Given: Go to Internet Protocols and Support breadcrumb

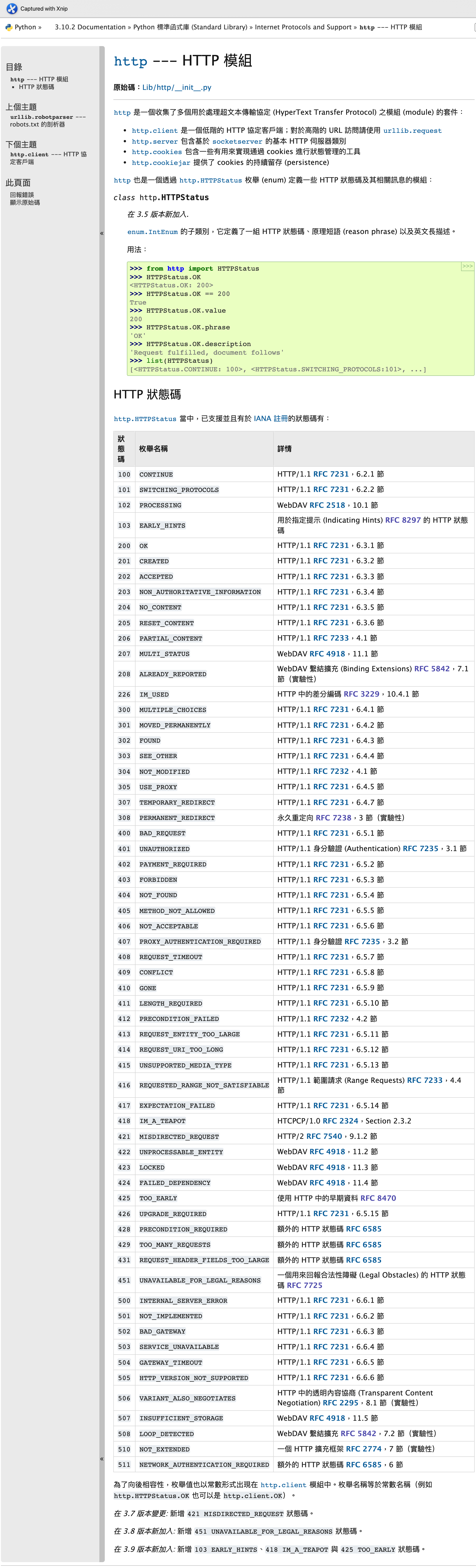Looking at the screenshot, I should tap(303, 27).
